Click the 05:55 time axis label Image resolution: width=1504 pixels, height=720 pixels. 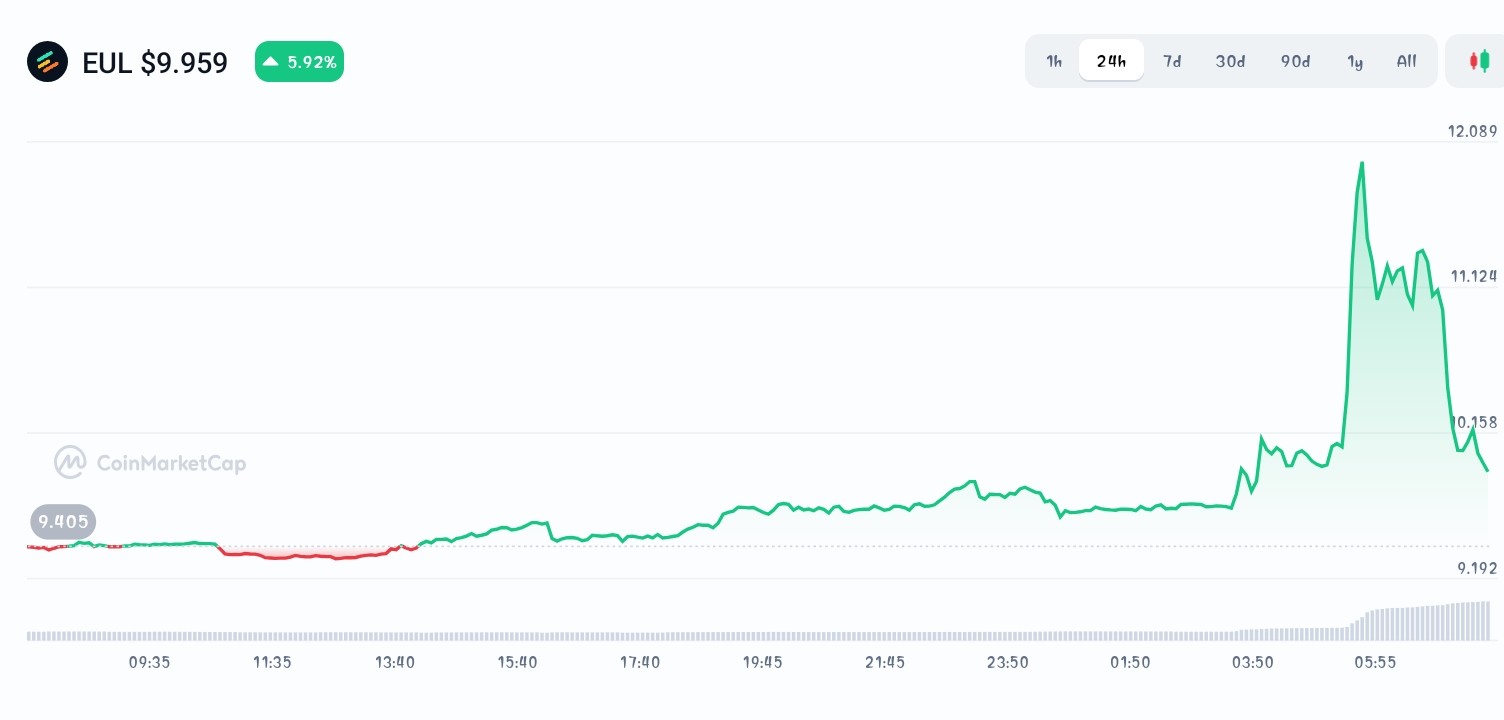click(1375, 662)
